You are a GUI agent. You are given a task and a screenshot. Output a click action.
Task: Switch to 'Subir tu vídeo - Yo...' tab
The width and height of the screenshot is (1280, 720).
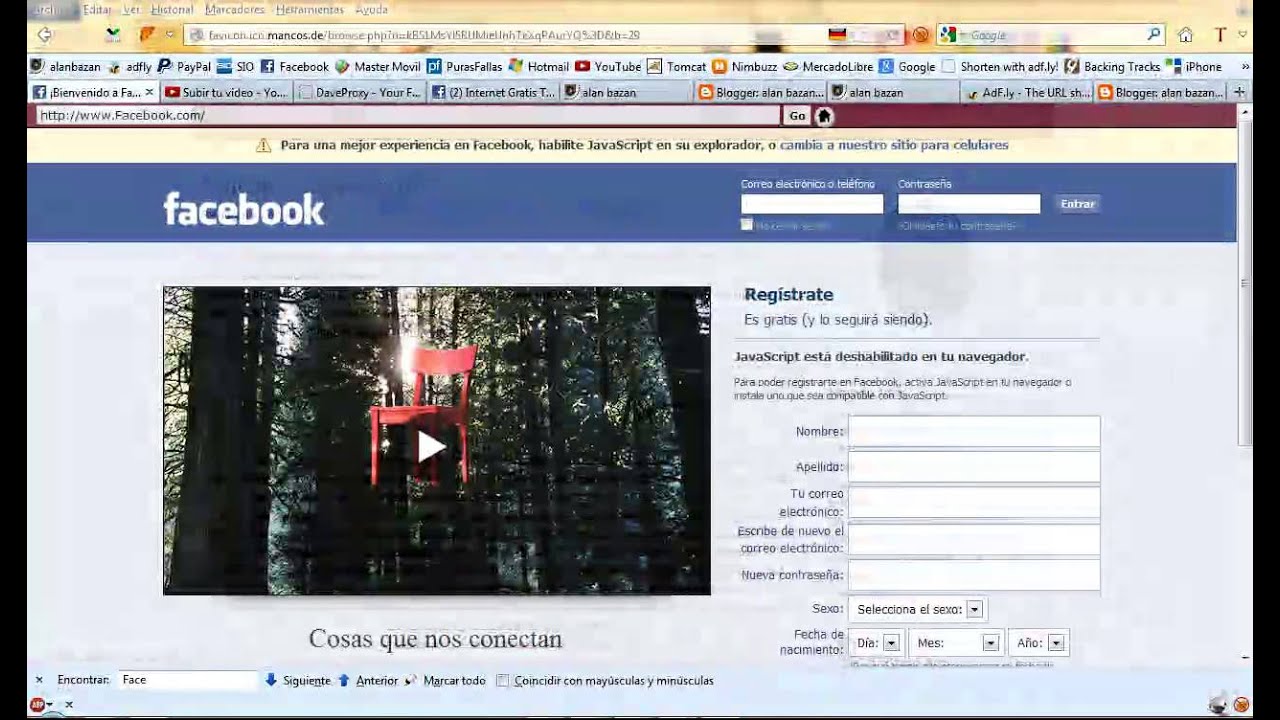tap(226, 92)
